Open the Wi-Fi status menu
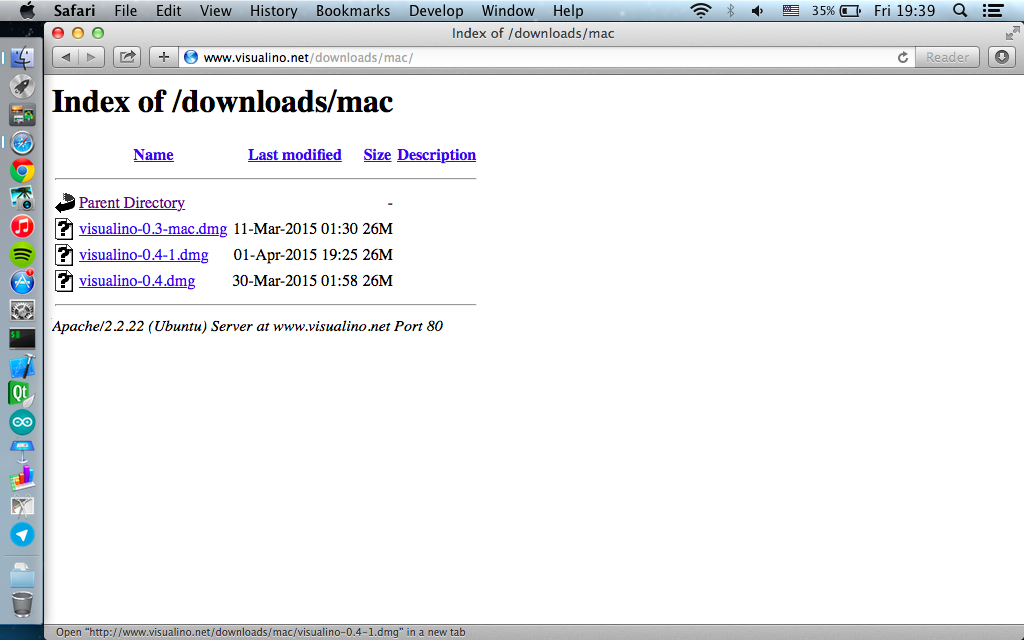This screenshot has width=1024, height=640. pos(700,10)
